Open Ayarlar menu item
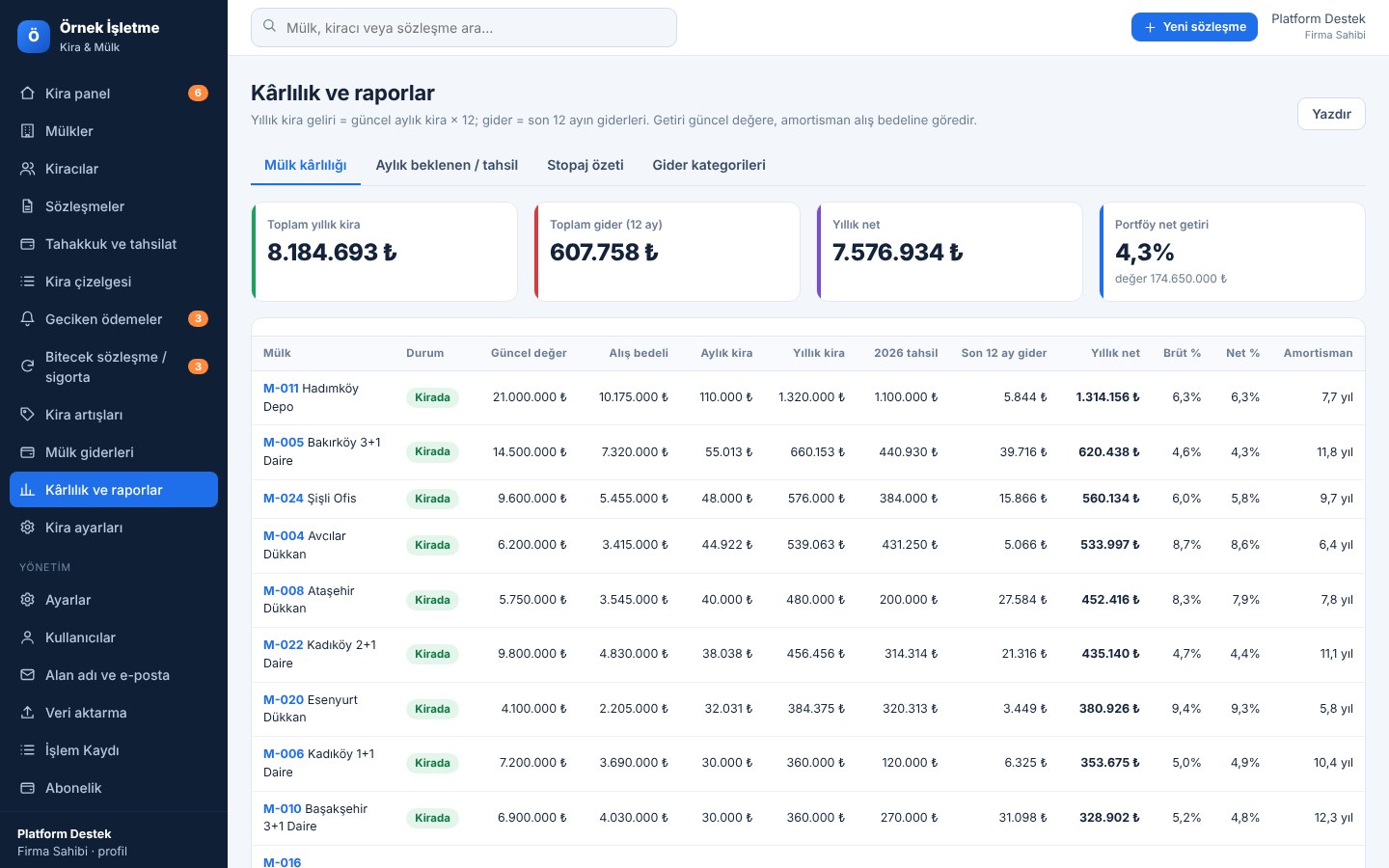This screenshot has width=1389, height=868. point(114,600)
